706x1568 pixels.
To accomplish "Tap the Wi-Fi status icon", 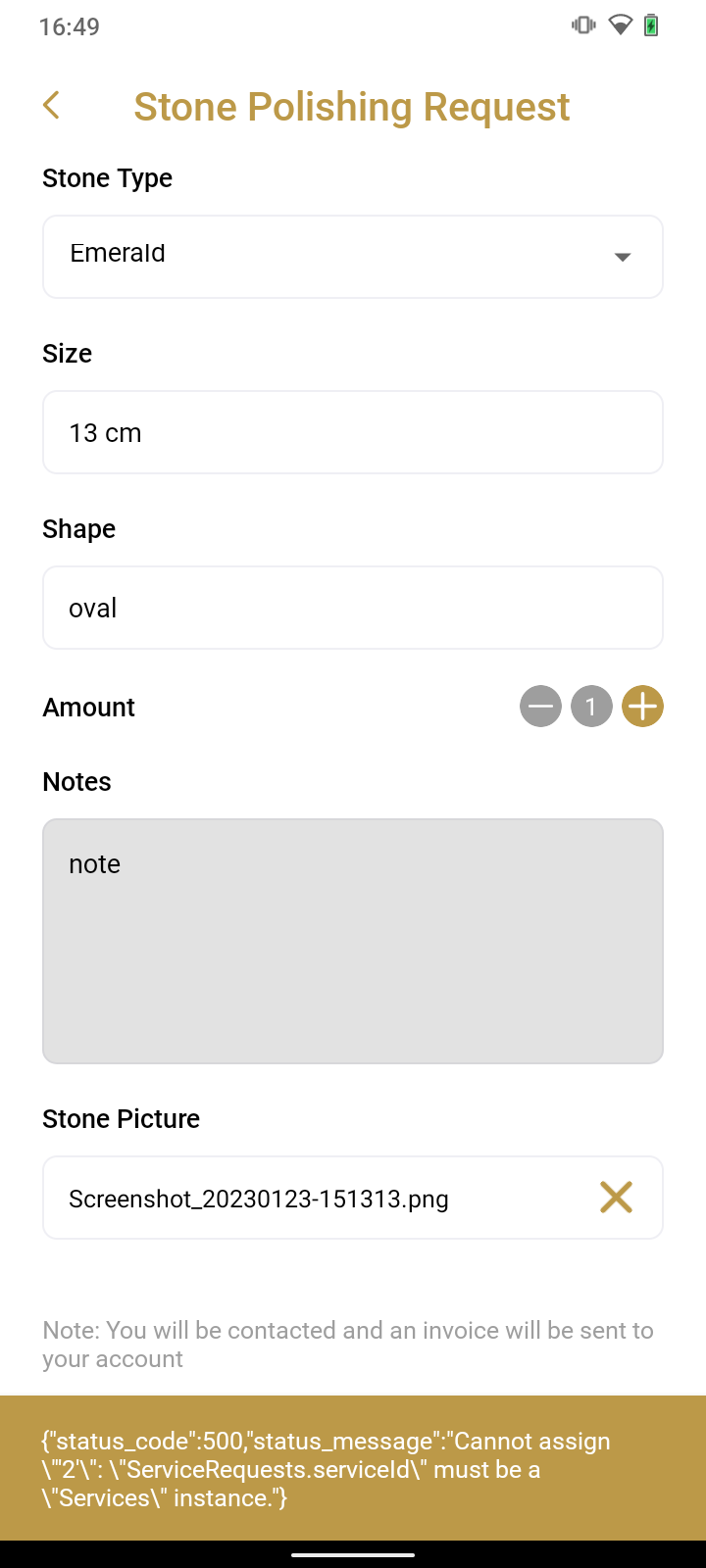I will [620, 25].
